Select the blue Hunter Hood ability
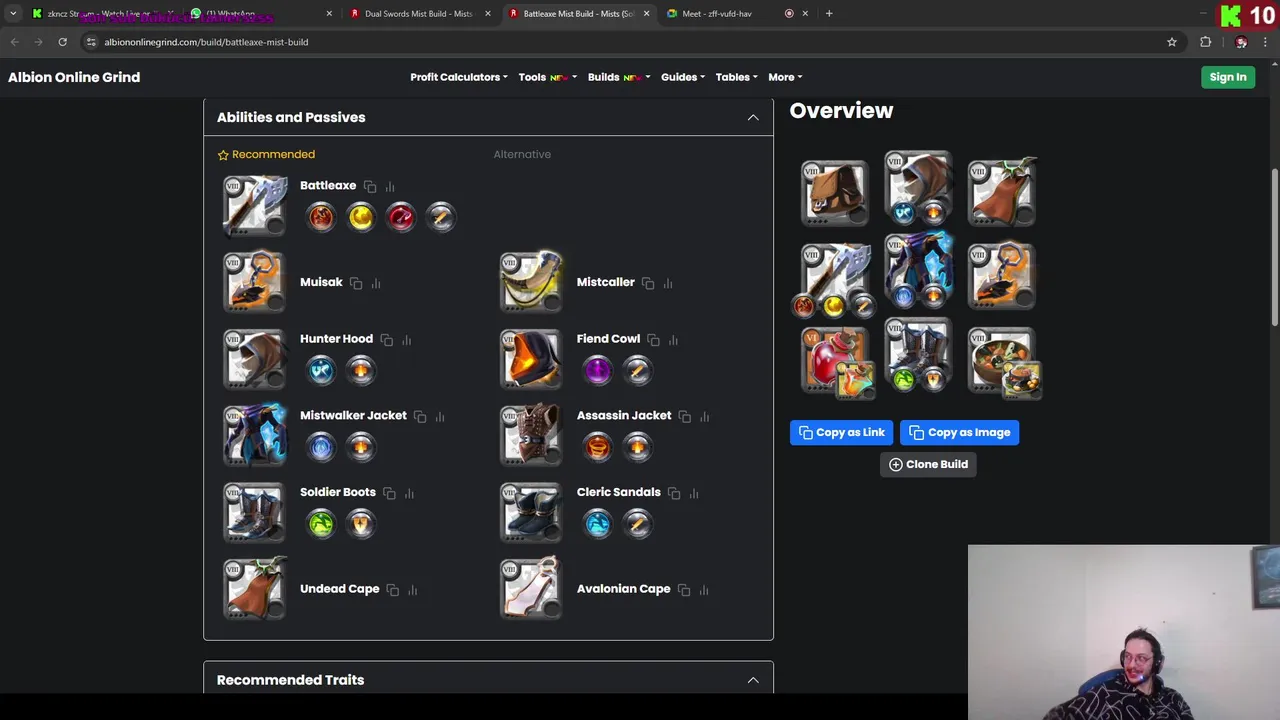 [x=321, y=370]
